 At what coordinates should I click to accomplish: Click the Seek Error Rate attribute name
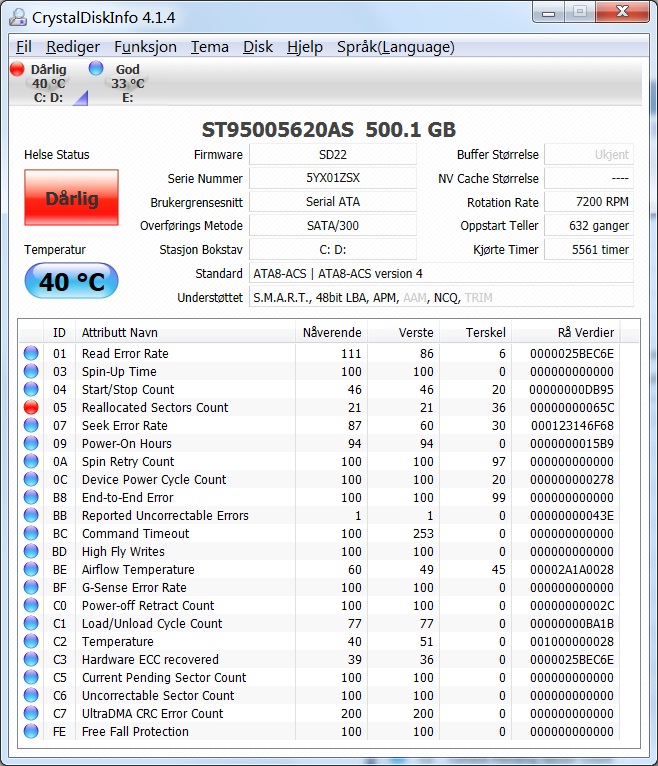tap(125, 426)
